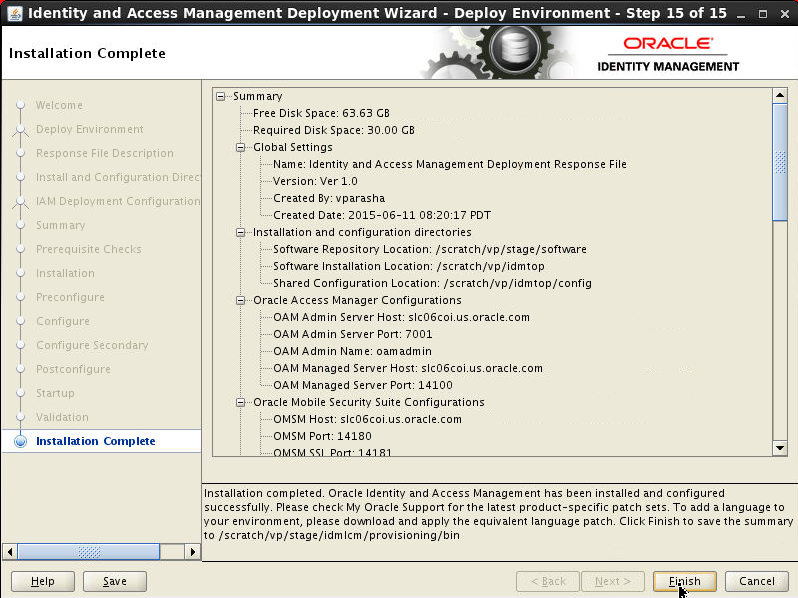Select the Validation step
The width and height of the screenshot is (798, 598).
pos(62,417)
